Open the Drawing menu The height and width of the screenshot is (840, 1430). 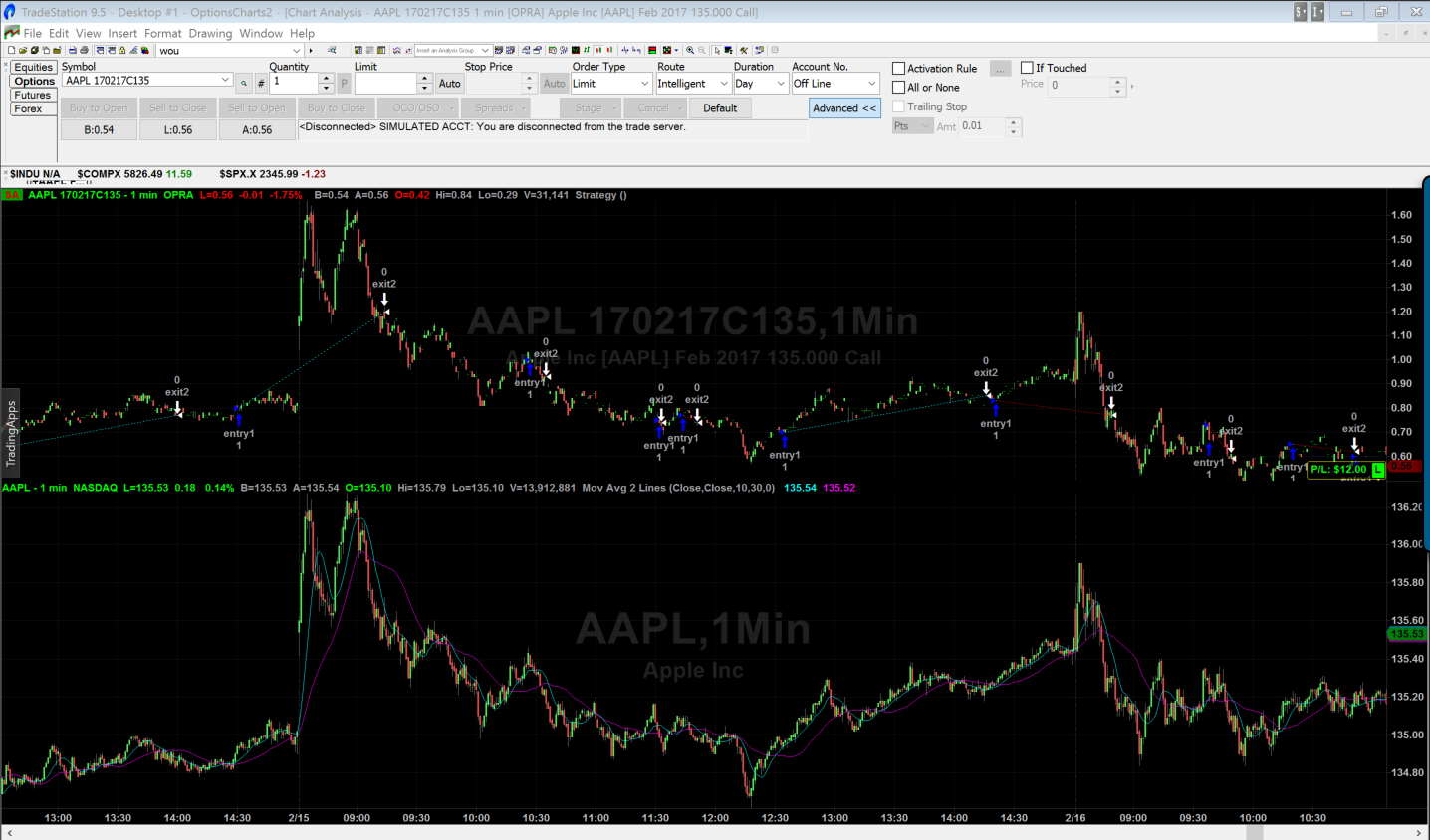(x=210, y=33)
